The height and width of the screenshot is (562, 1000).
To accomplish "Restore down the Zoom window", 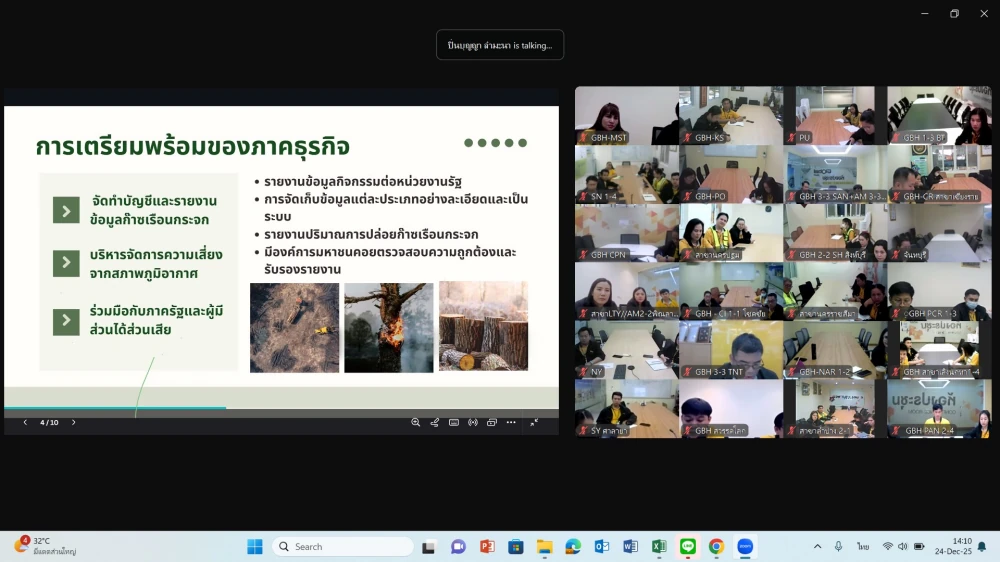I will [954, 13].
